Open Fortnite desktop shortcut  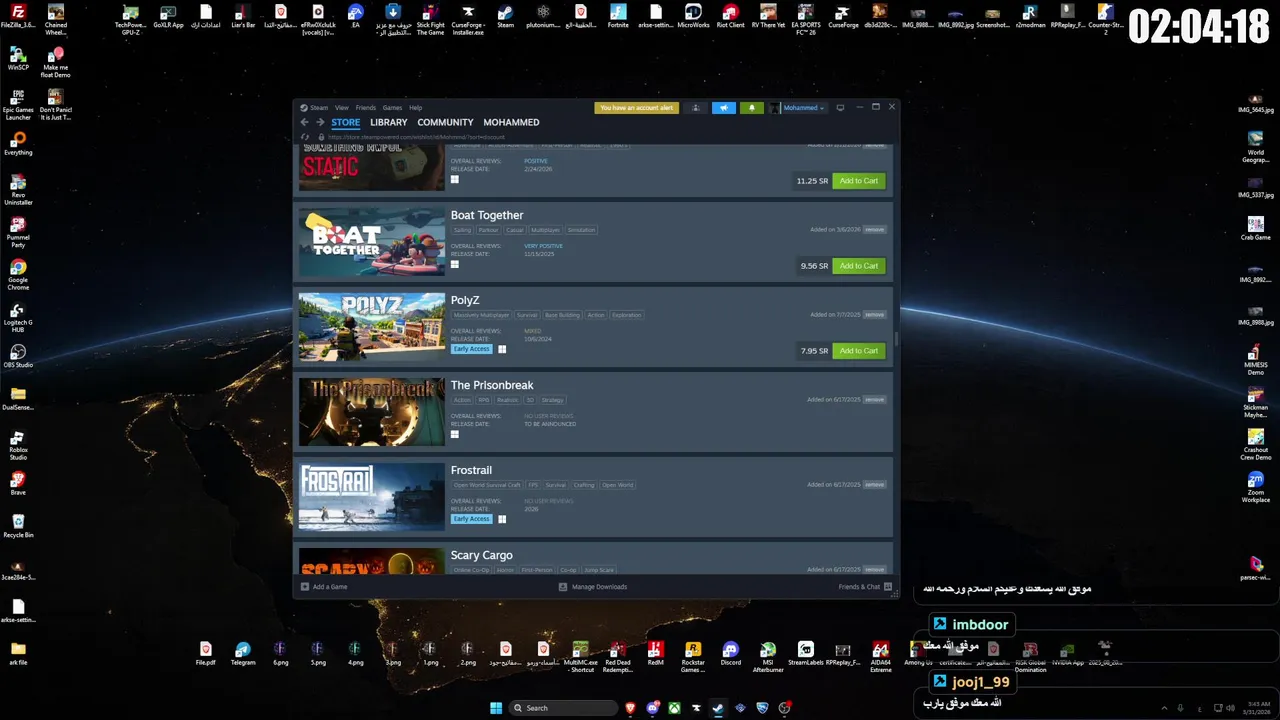(x=618, y=16)
